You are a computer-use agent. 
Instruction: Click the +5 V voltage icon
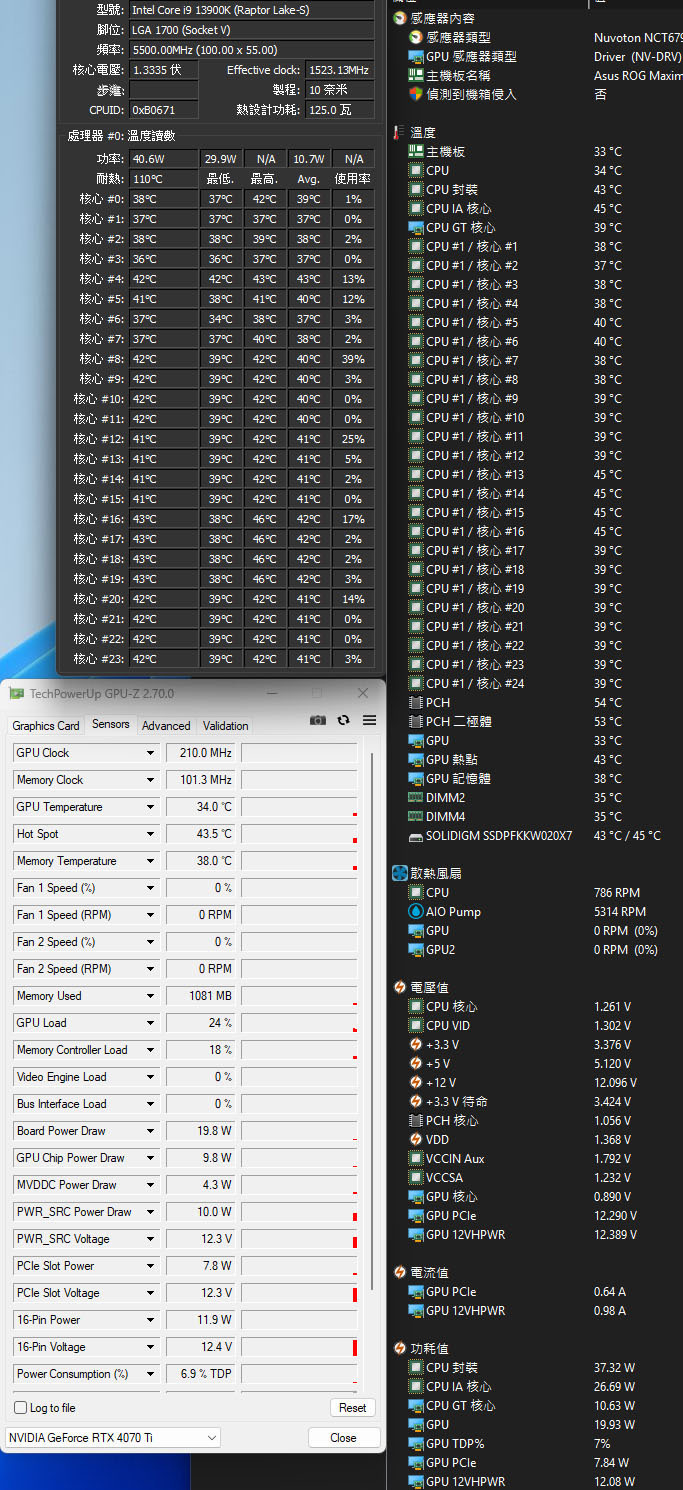point(417,1063)
